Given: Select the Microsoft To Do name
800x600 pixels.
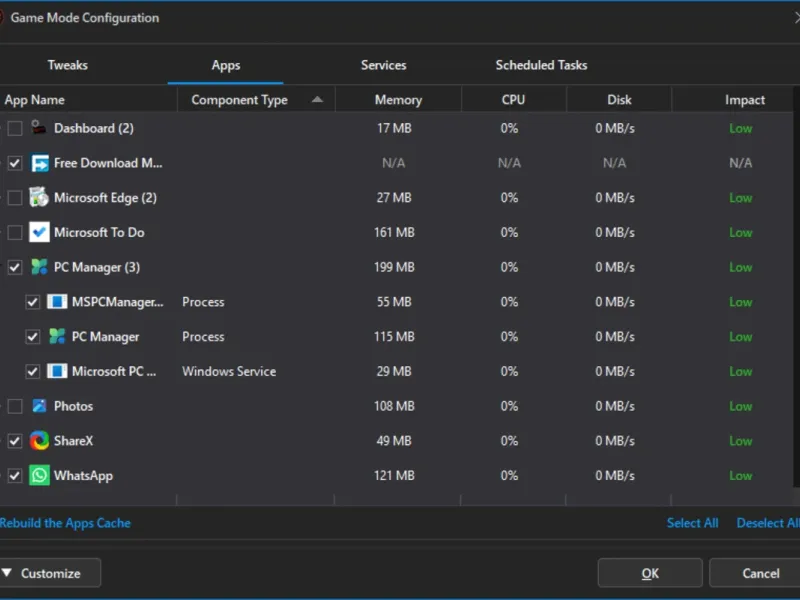Looking at the screenshot, I should (99, 232).
